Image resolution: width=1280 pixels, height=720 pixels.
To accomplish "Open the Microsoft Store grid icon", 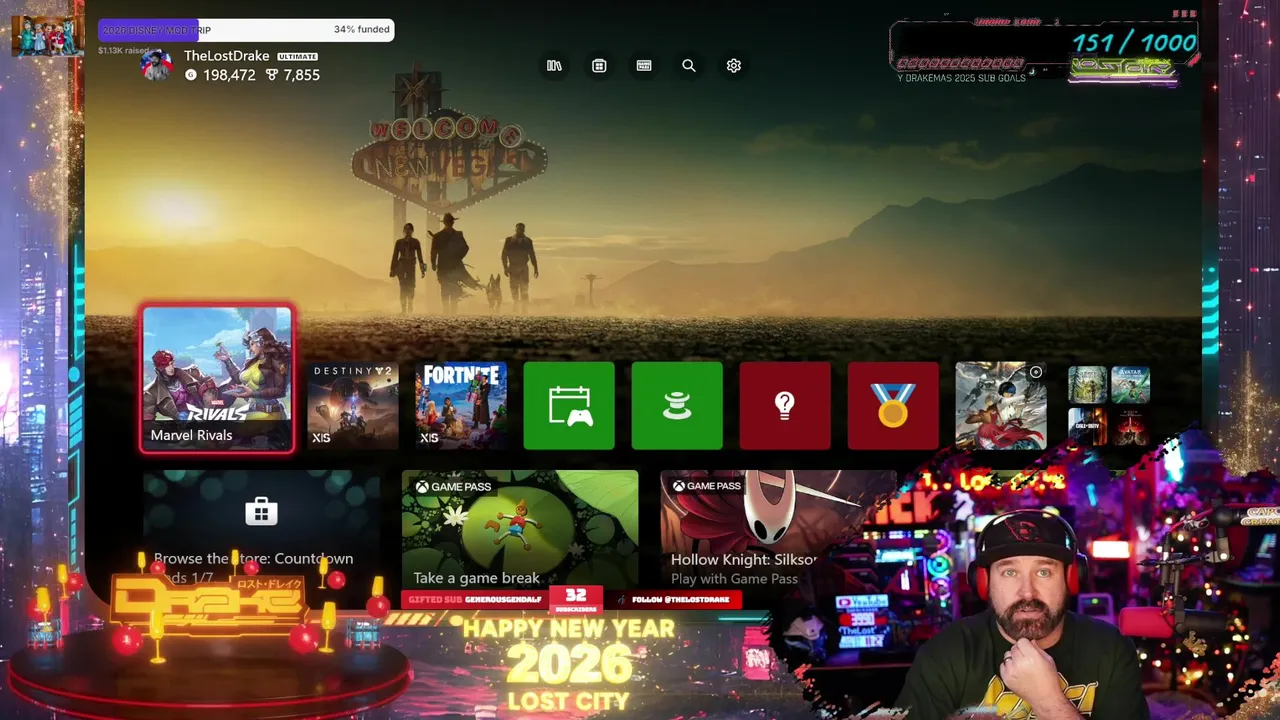I will point(599,65).
